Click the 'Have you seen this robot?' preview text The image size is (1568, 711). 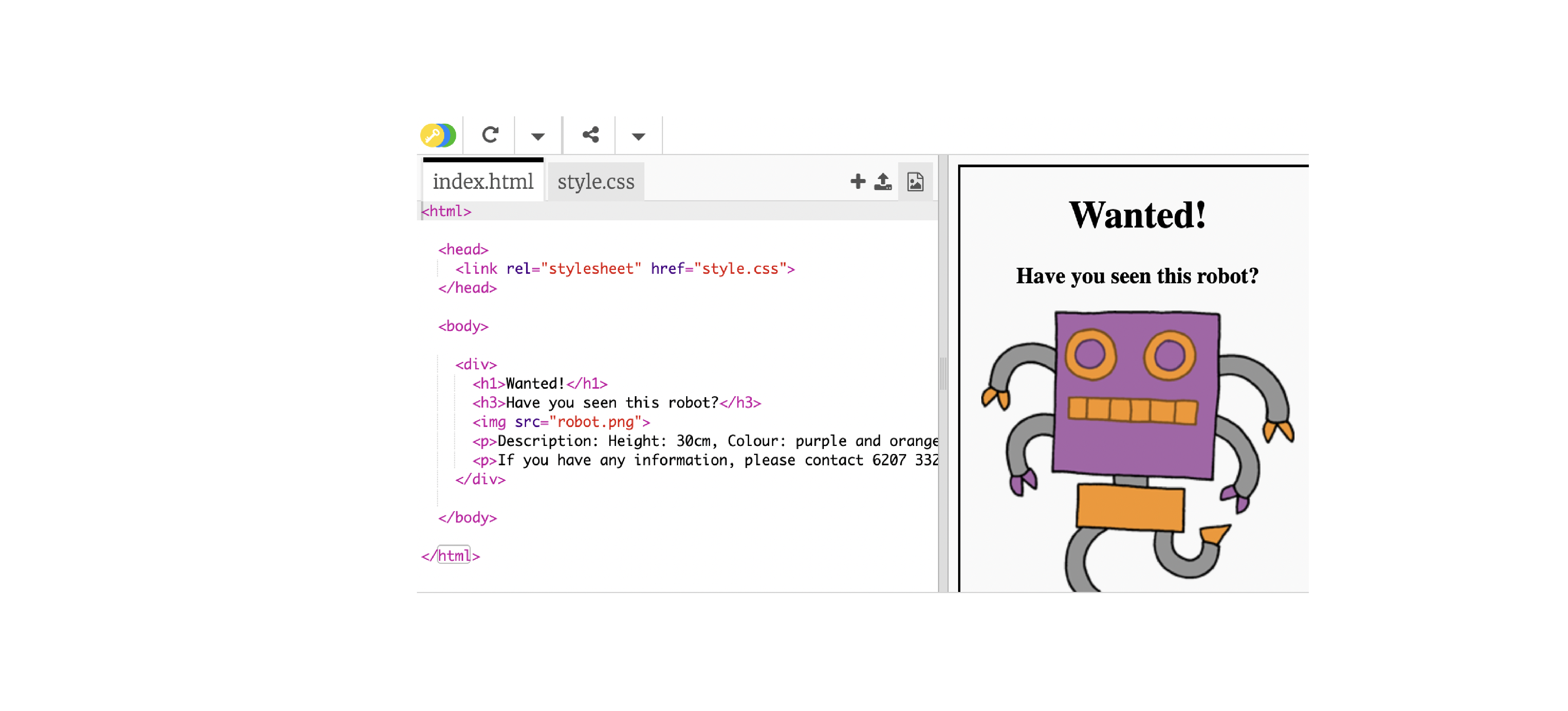click(1137, 276)
